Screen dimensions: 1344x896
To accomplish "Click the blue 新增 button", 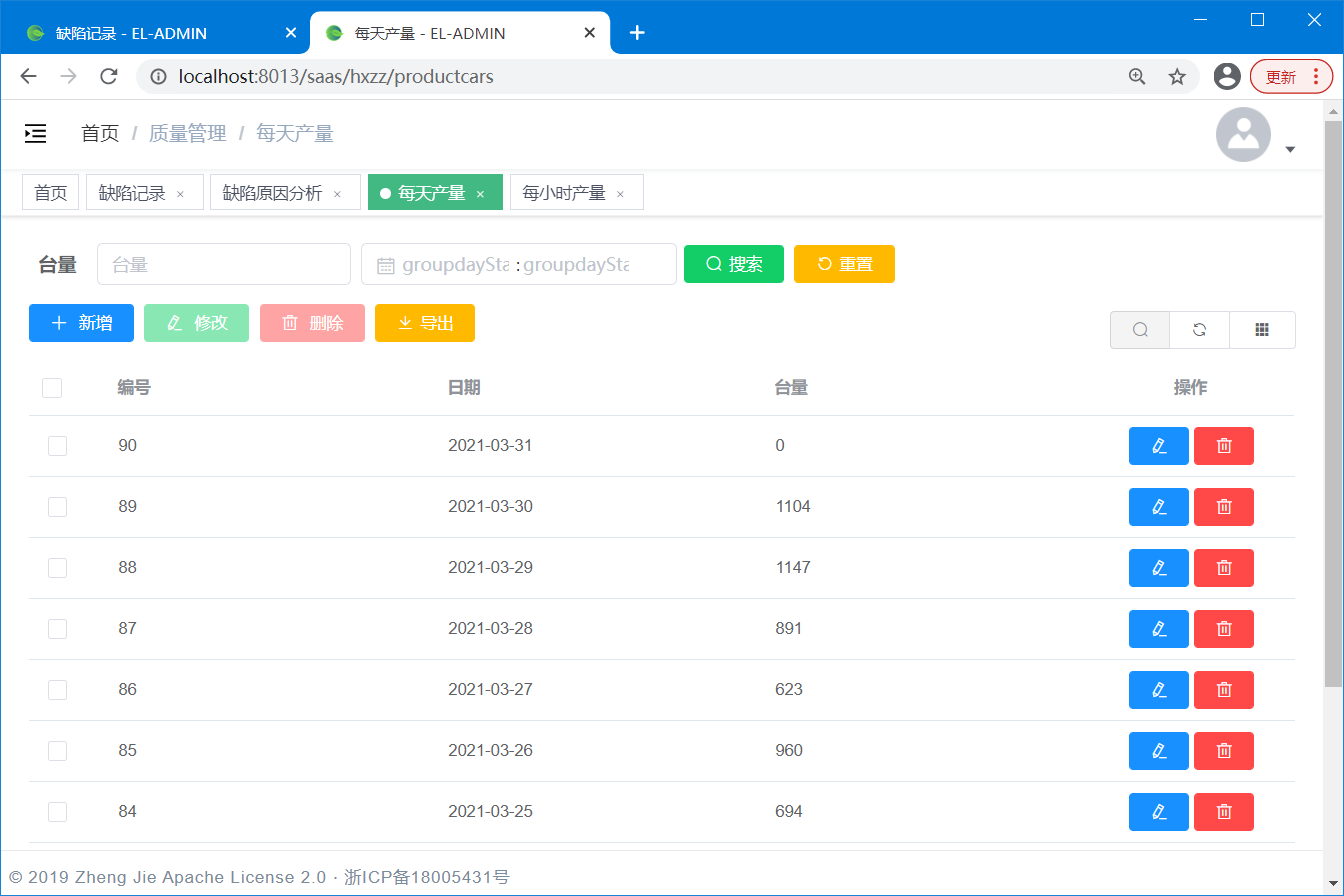I will click(81, 323).
